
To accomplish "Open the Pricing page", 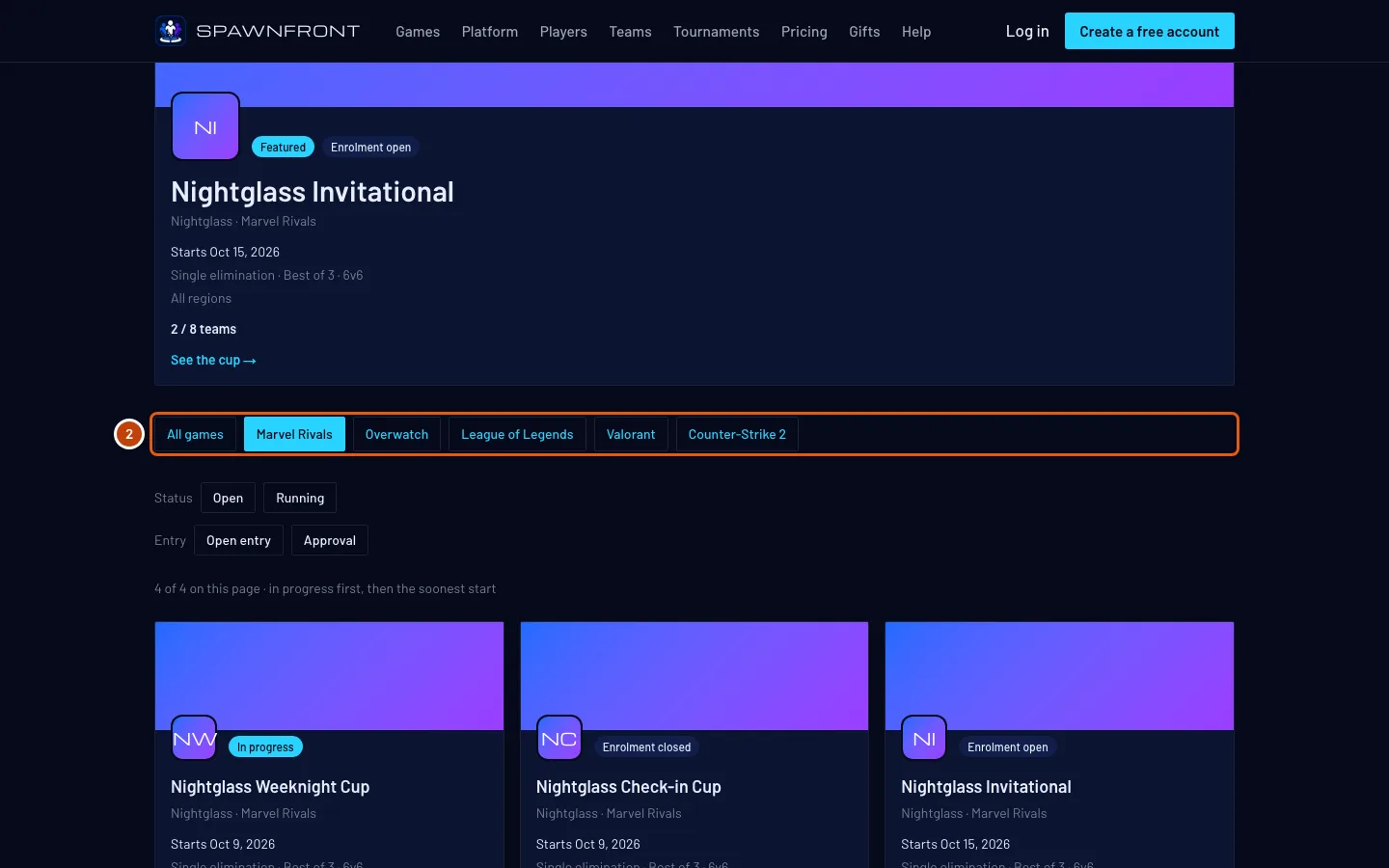I will click(x=804, y=32).
